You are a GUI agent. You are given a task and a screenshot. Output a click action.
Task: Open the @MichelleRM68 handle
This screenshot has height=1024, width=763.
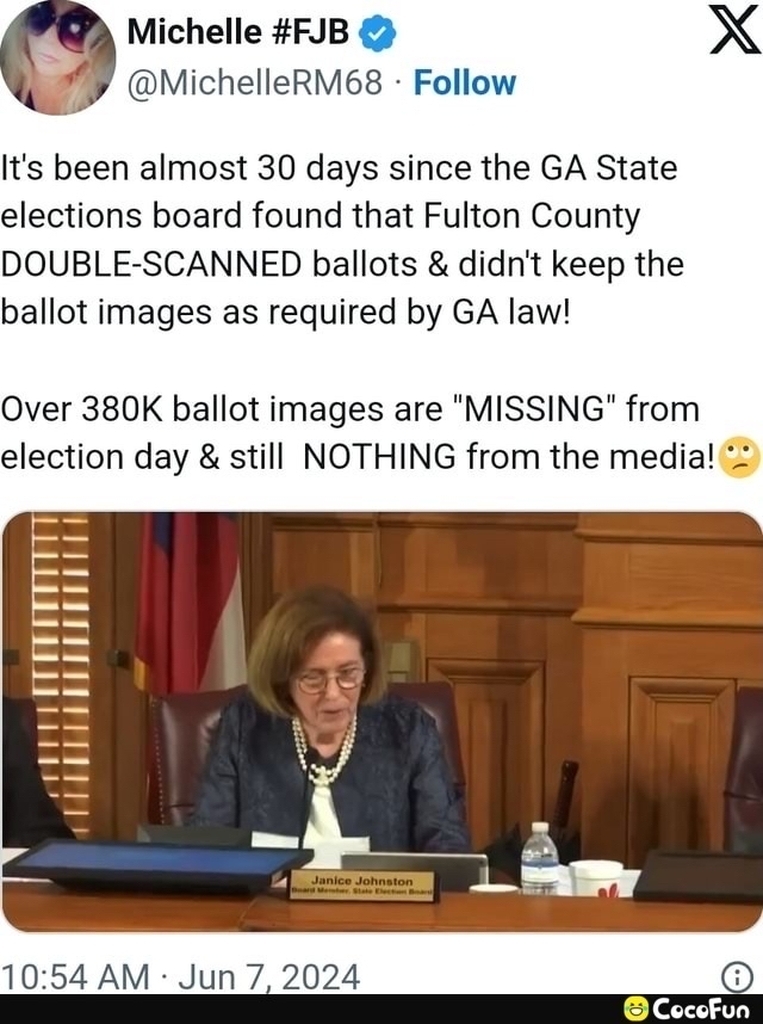coord(255,83)
